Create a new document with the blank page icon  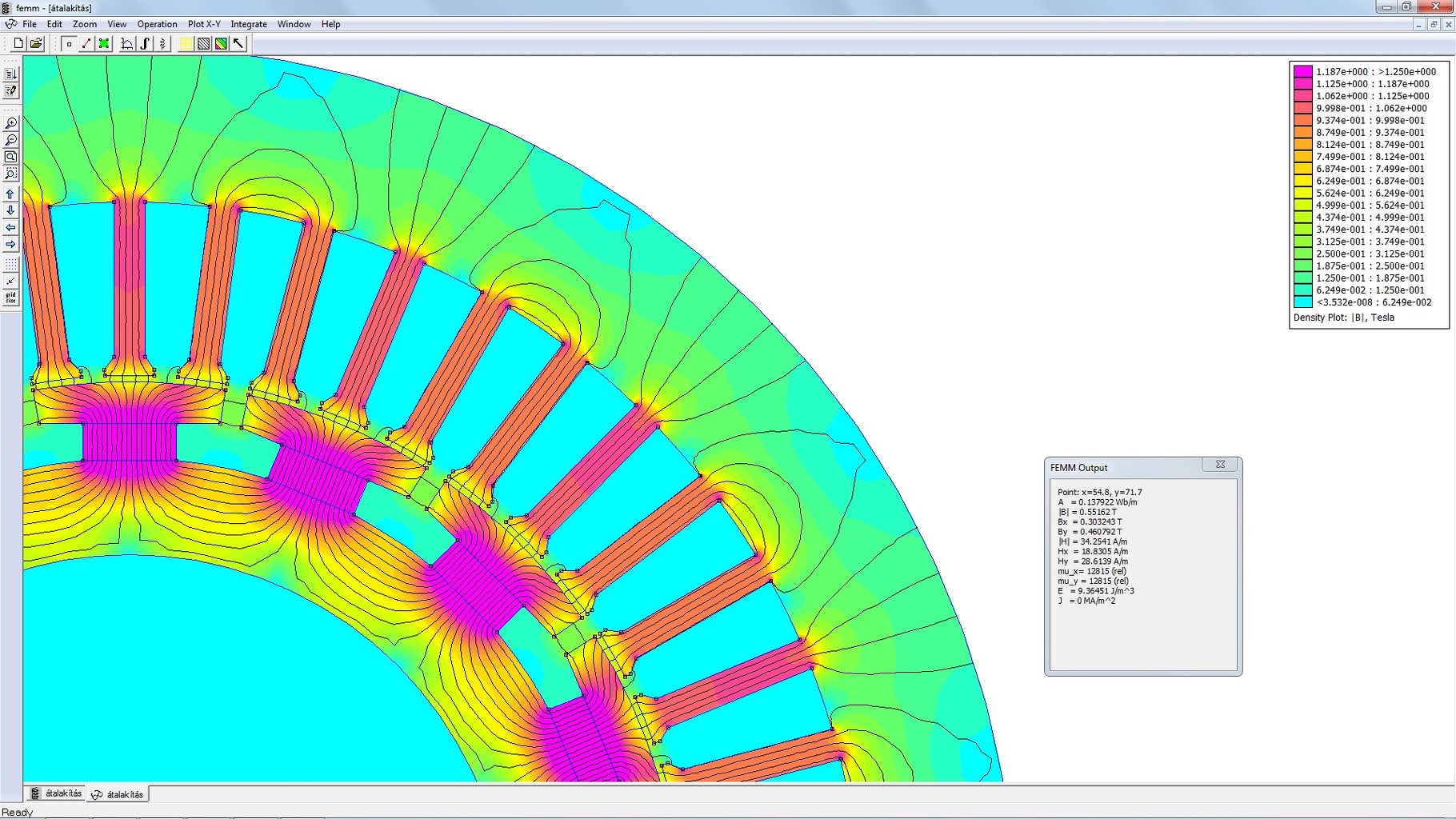[x=18, y=43]
